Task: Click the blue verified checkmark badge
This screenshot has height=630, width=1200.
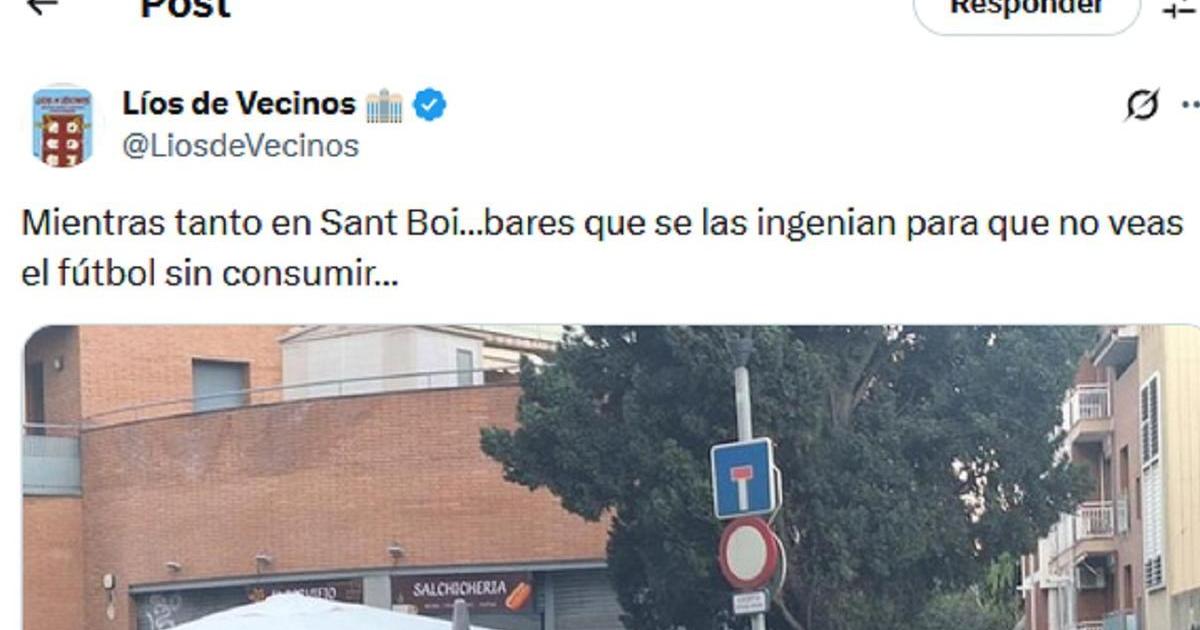Action: click(430, 104)
